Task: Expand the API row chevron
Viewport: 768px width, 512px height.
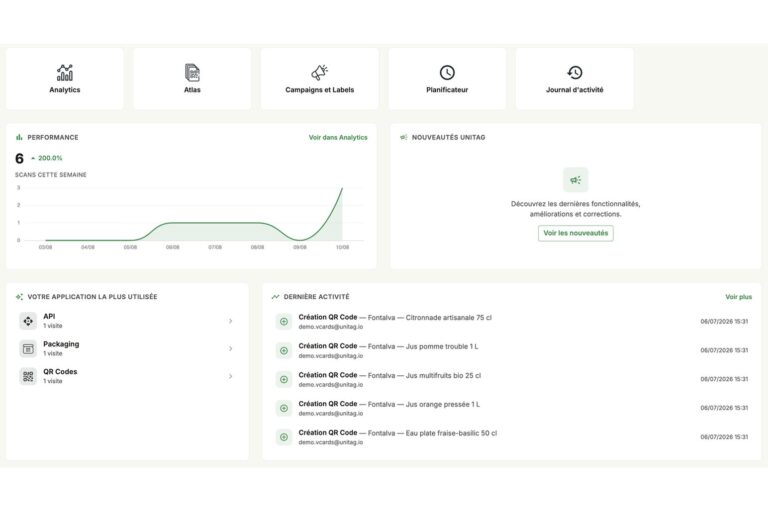Action: [230, 321]
